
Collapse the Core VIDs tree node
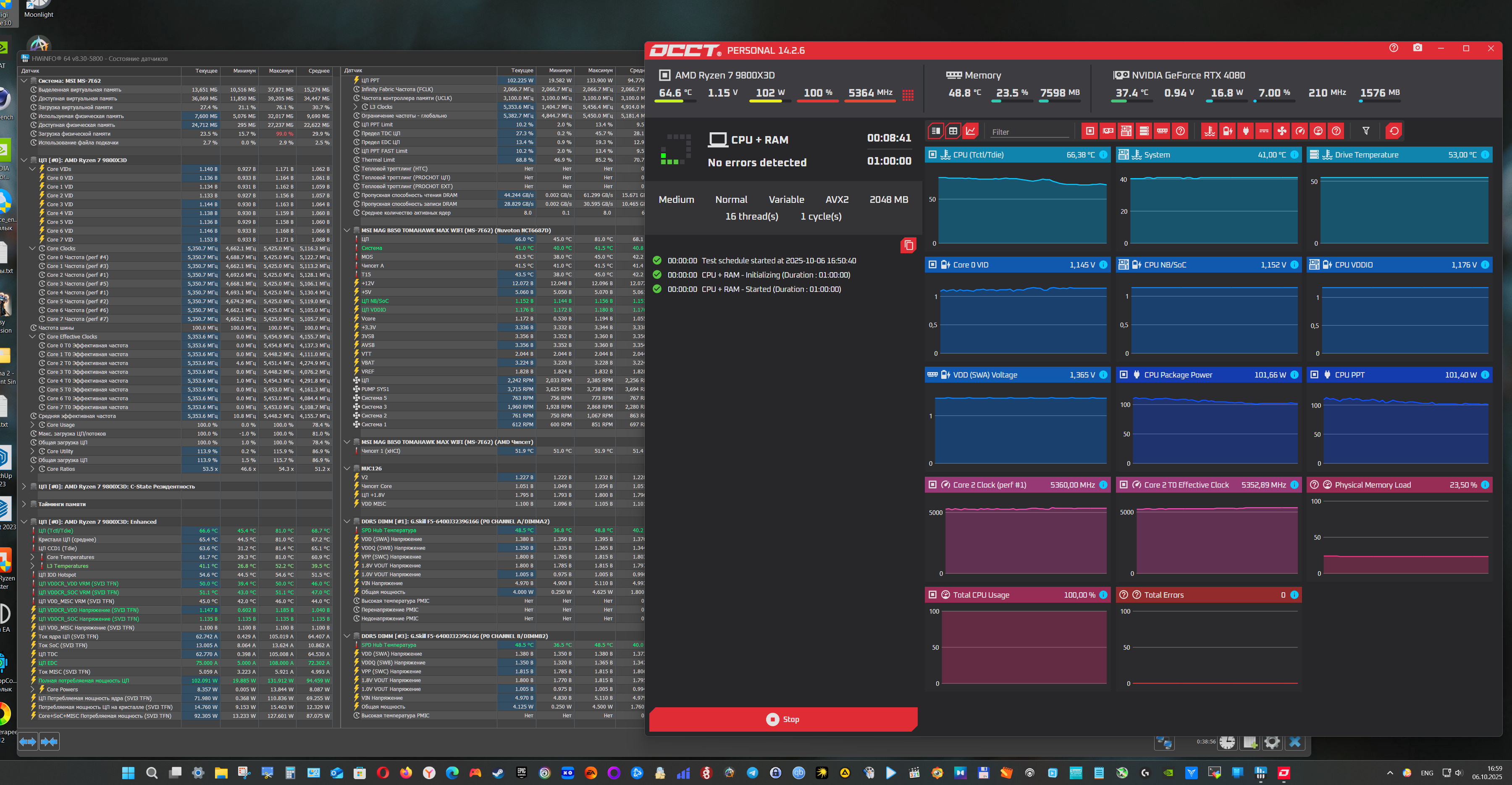pyautogui.click(x=33, y=169)
